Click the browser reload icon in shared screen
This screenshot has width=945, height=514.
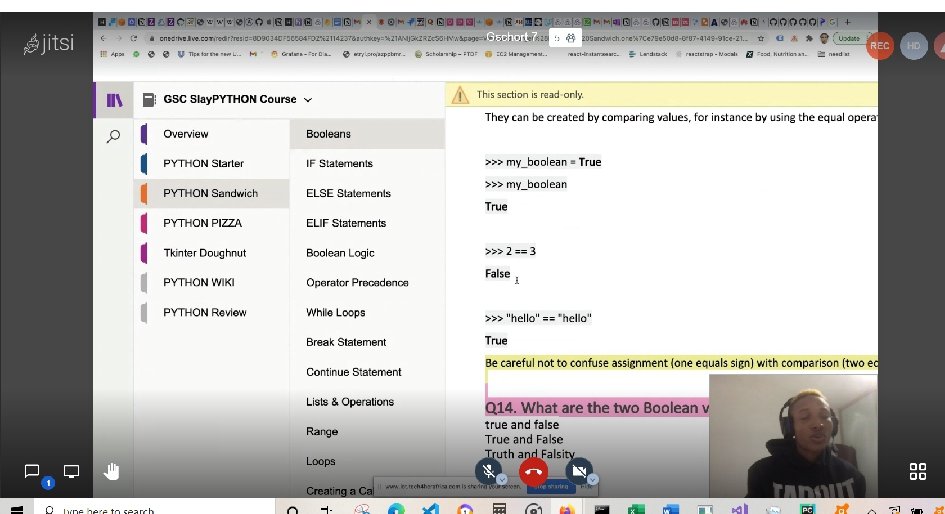pyautogui.click(x=134, y=38)
